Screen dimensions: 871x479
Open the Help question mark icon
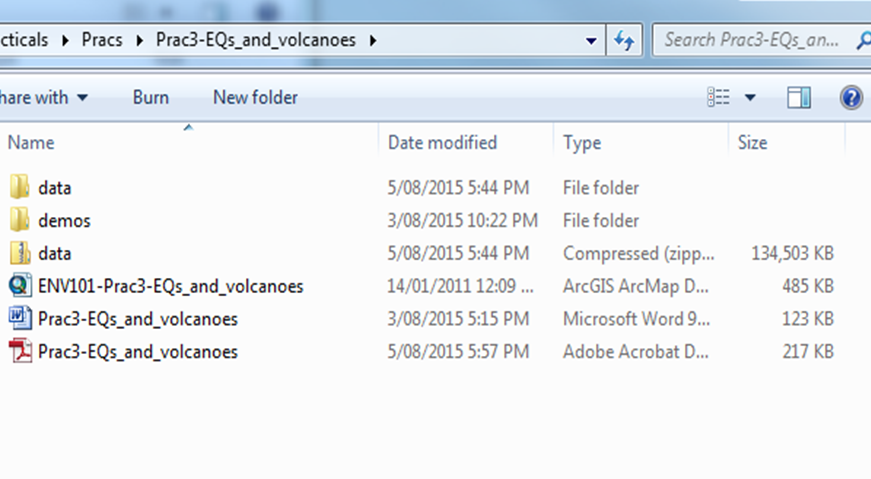pos(851,98)
